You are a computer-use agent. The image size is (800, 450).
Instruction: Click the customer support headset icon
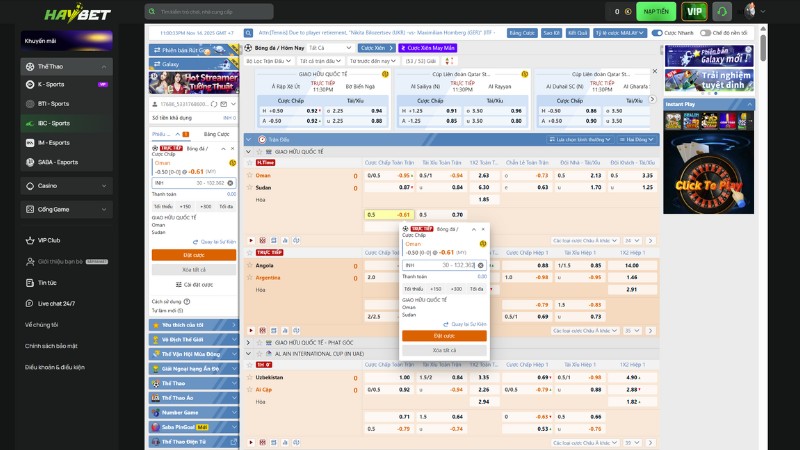(721, 11)
